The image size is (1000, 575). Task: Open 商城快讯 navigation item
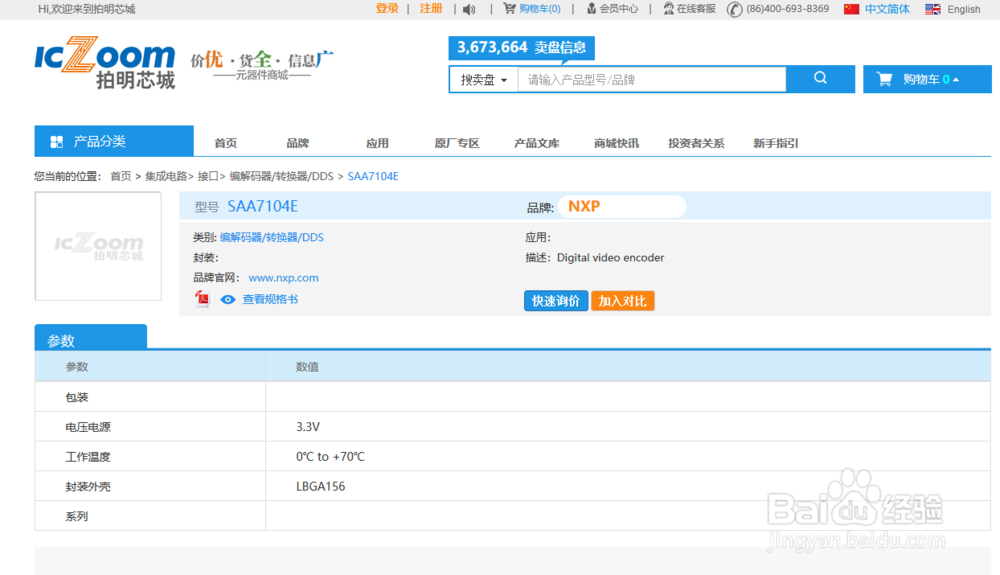616,143
